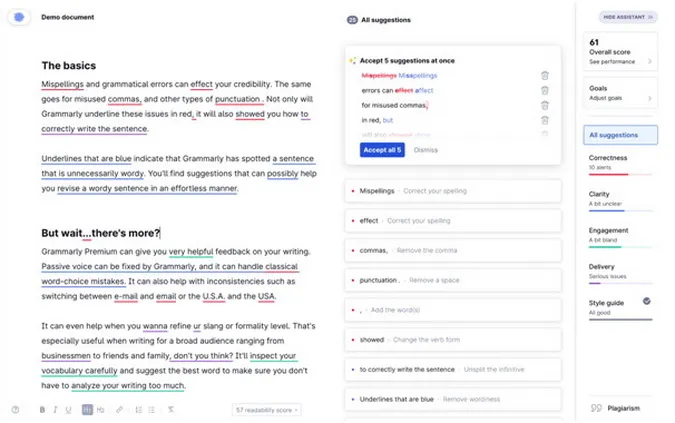
Task: Toggle bold formatting
Action: tap(42, 410)
